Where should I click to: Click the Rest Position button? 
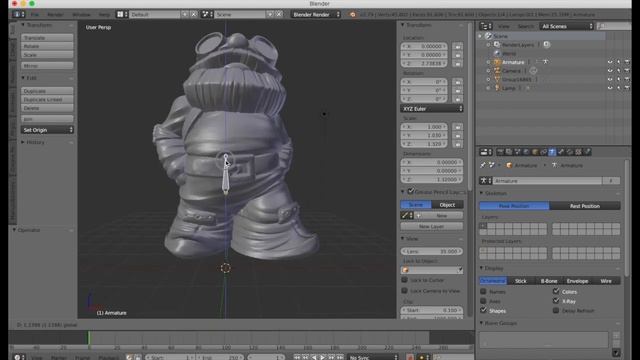point(585,206)
